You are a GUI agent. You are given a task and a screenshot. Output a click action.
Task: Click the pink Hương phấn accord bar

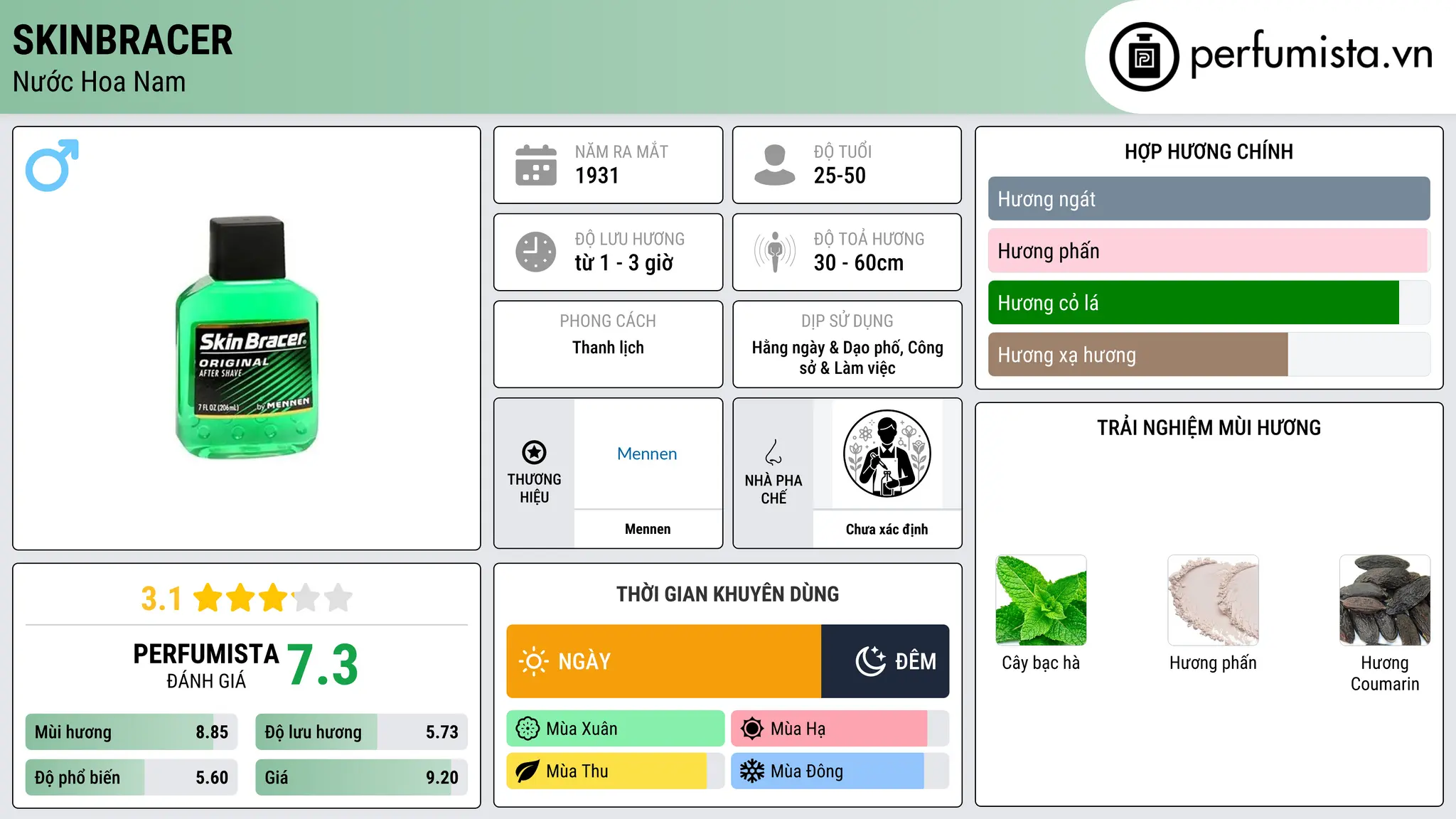pos(1209,251)
